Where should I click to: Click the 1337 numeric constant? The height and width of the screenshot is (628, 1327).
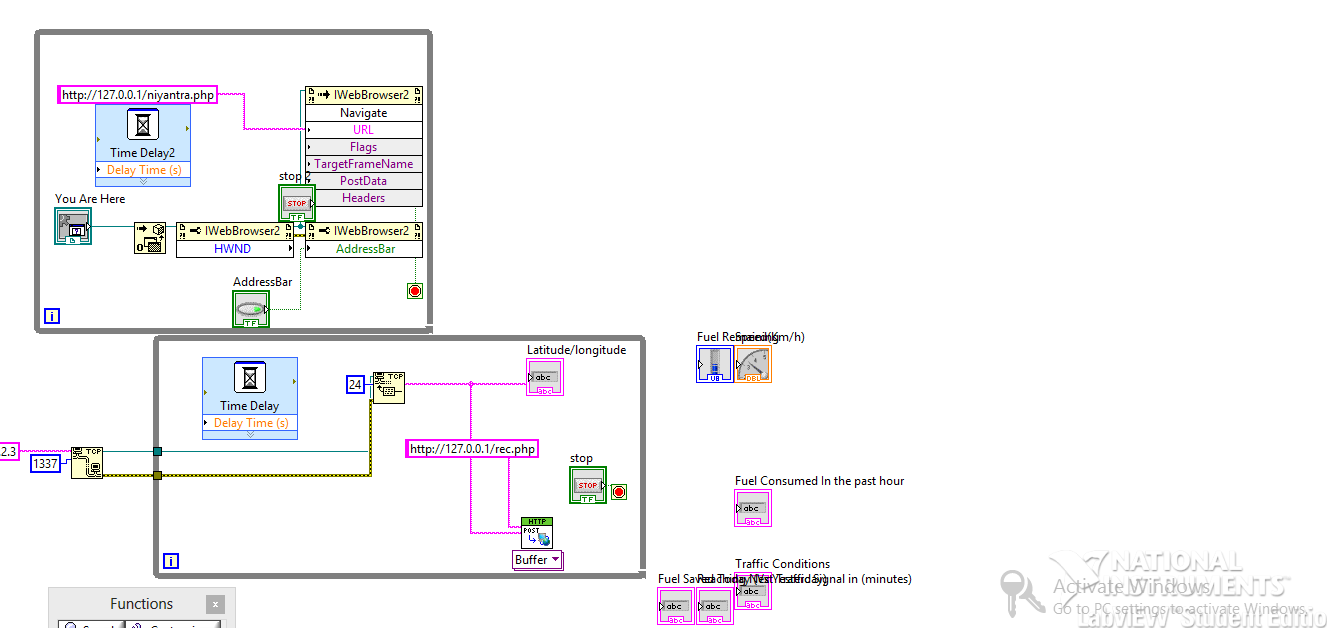pos(46,463)
